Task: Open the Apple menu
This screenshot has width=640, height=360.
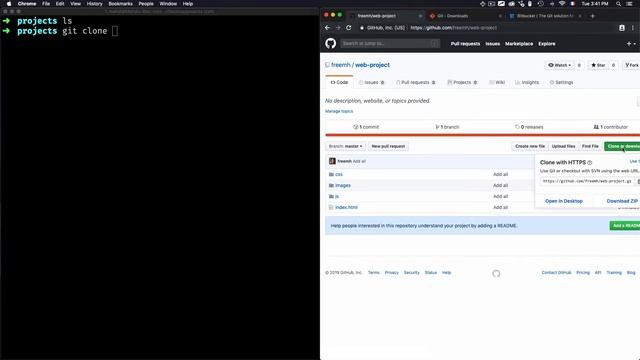Action: tap(9, 4)
